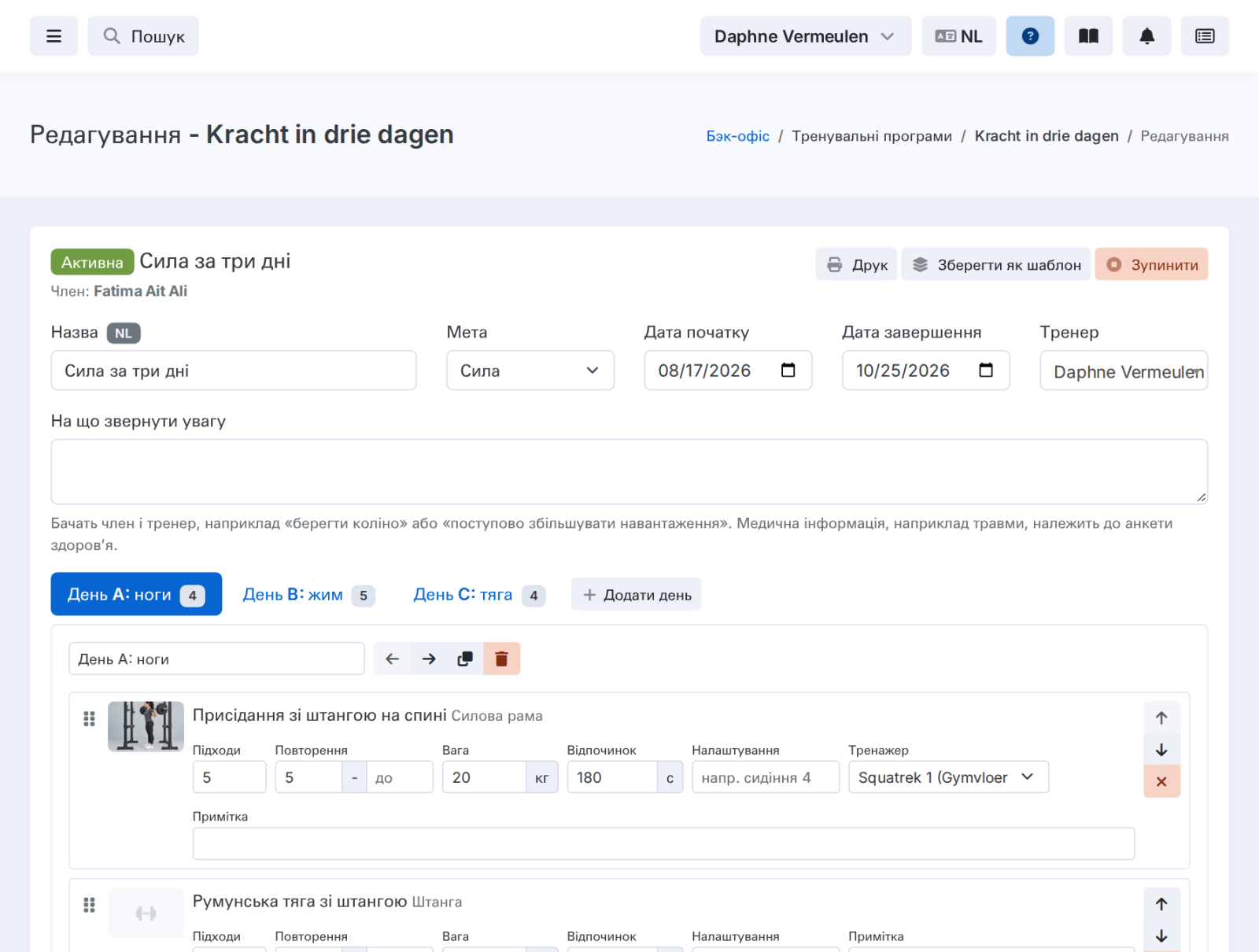Open the Тренувальні програми breadcrumb
The height and width of the screenshot is (952, 1259).
[871, 136]
